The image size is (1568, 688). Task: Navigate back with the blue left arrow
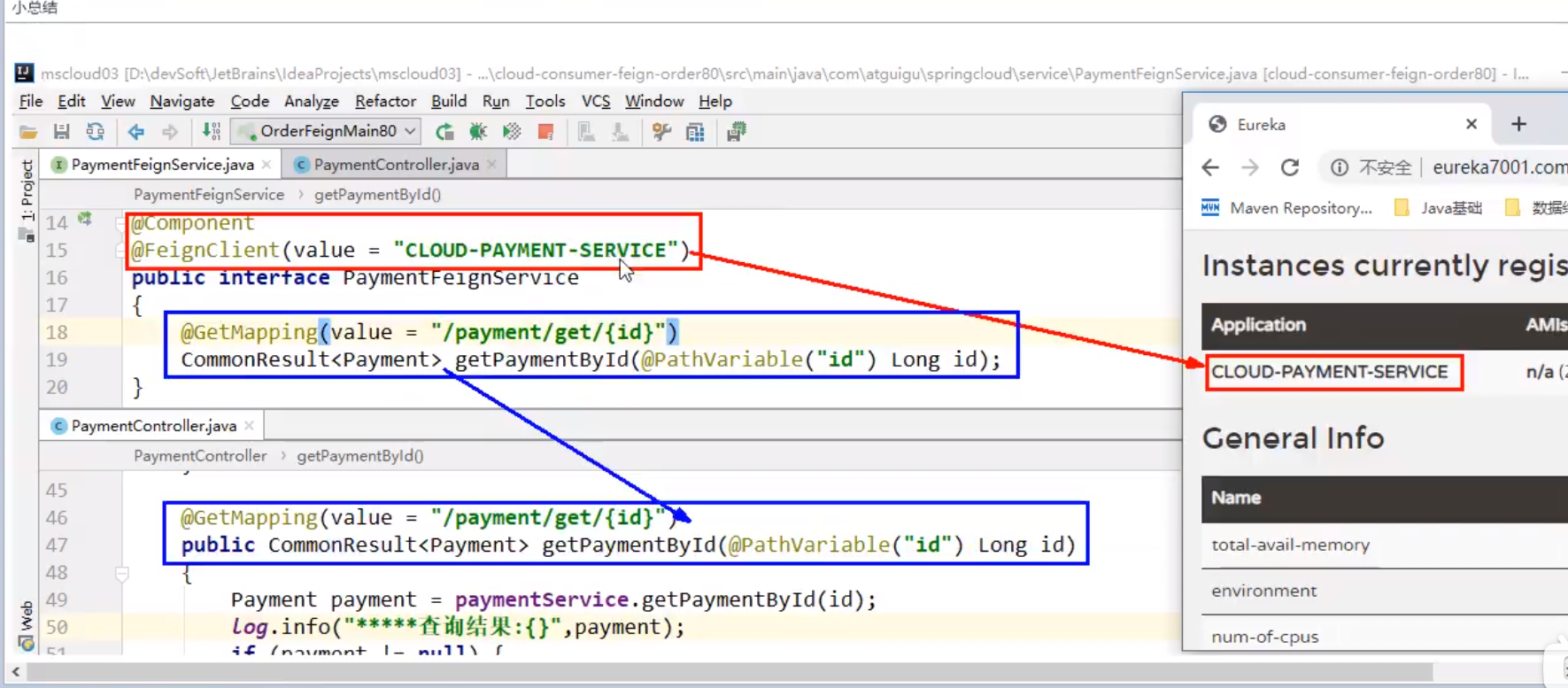point(135,132)
